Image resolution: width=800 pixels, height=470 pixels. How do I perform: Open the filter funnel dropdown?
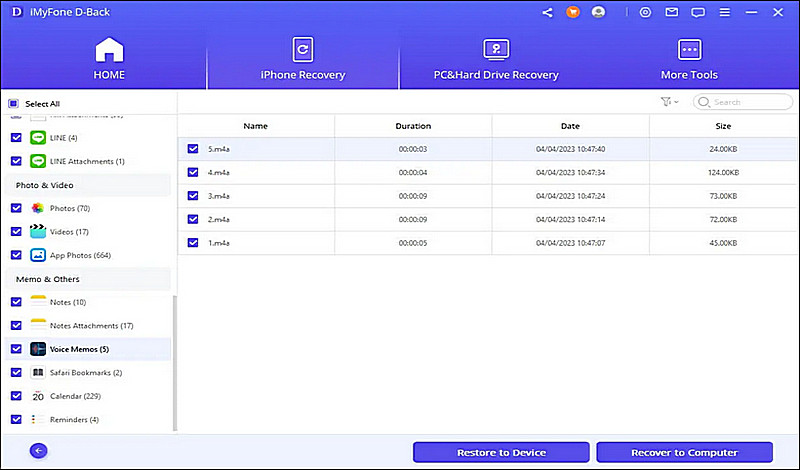668,102
